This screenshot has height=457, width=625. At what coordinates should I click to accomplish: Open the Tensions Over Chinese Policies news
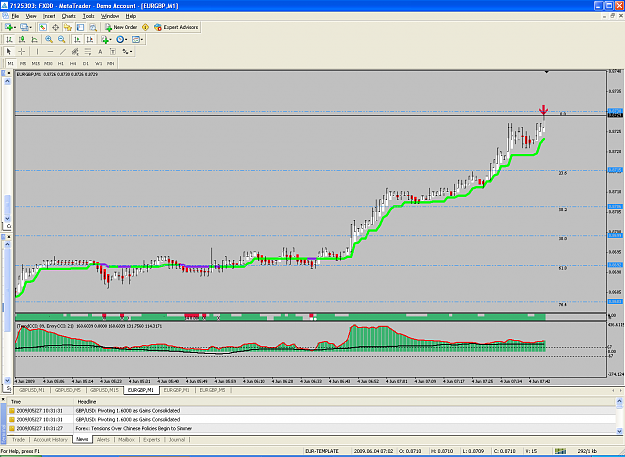[312, 428]
